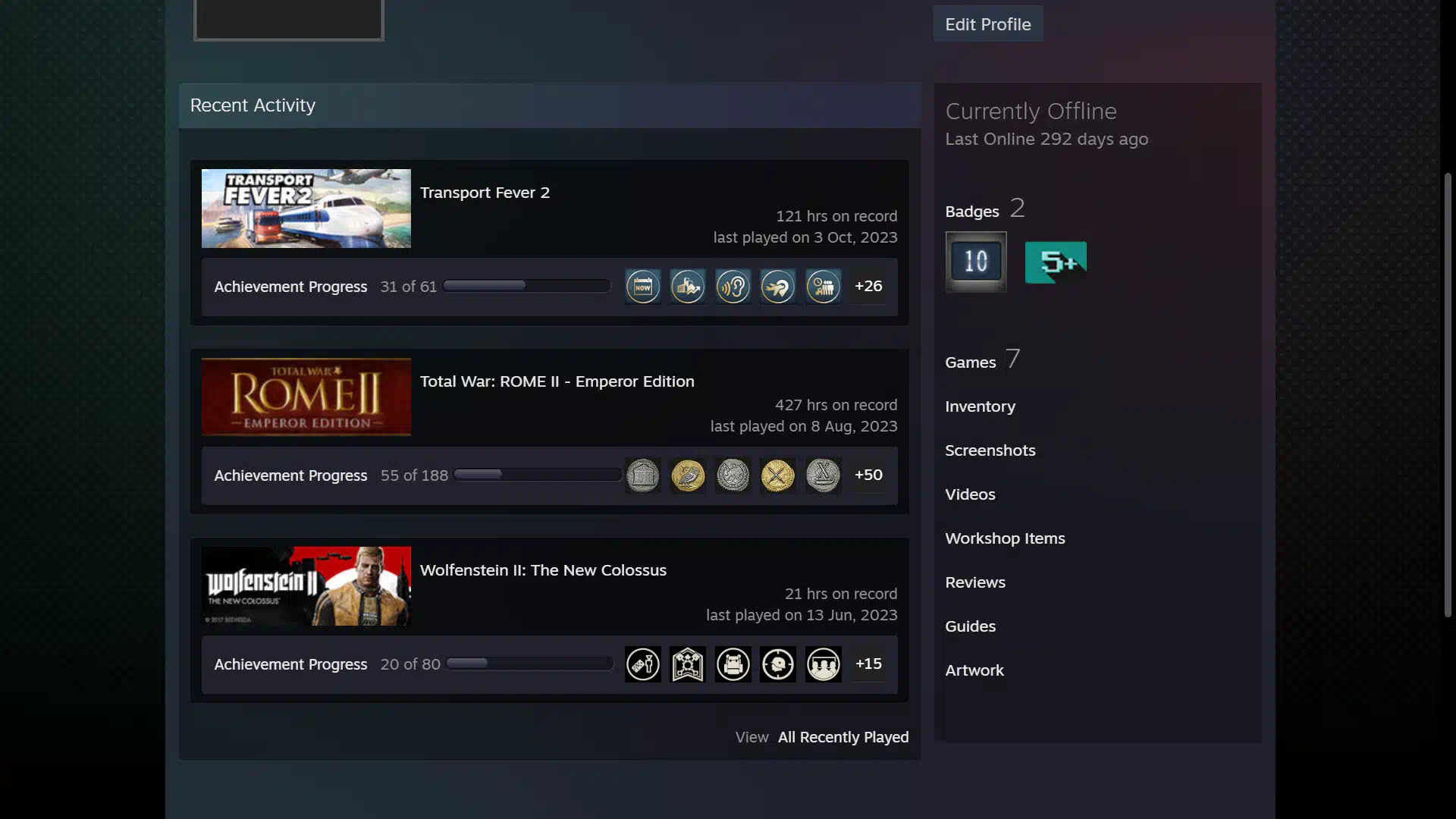Click '427 hrs on record' text

[x=836, y=405]
